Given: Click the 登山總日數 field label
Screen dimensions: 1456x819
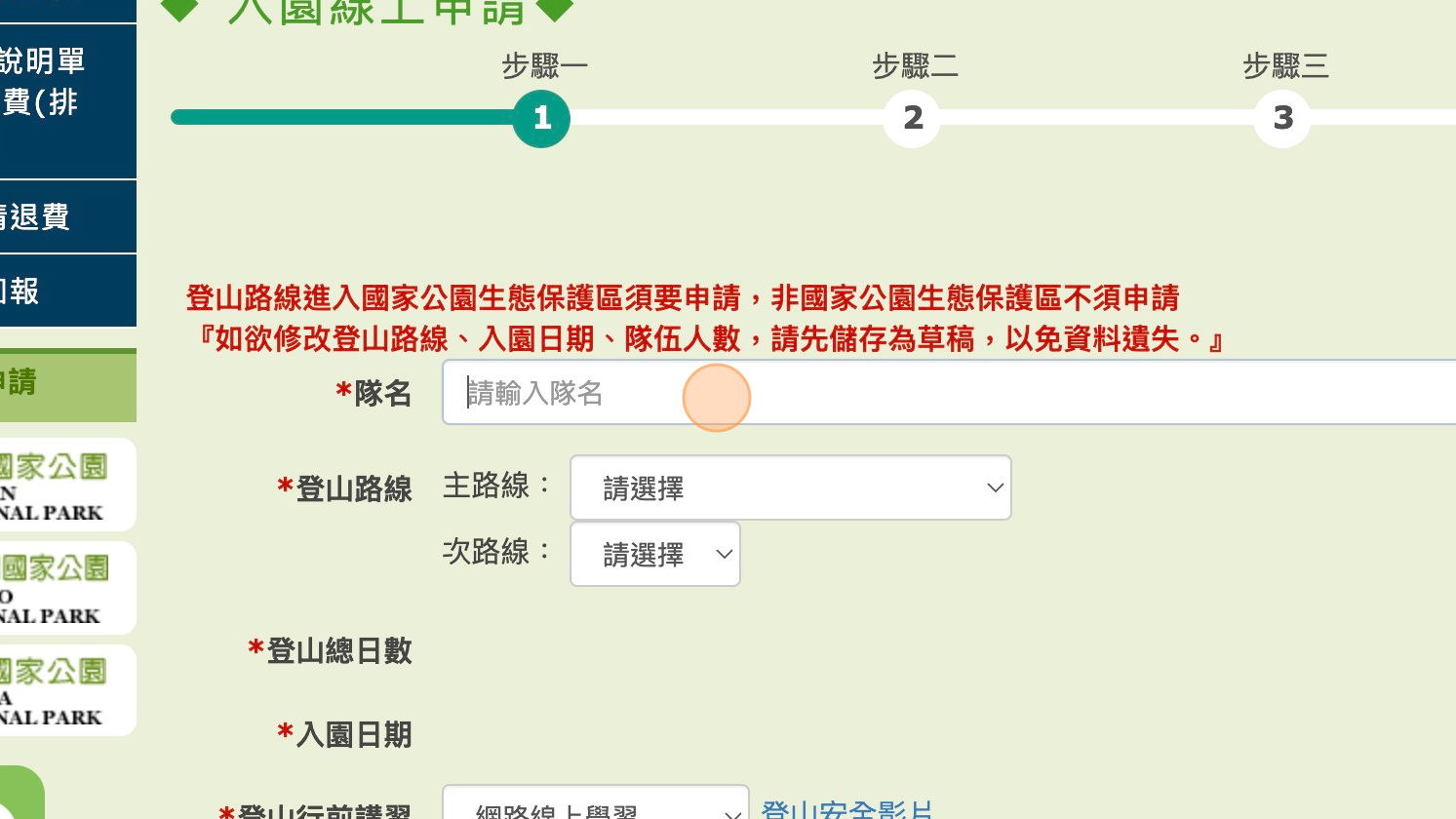Looking at the screenshot, I should pyautogui.click(x=330, y=650).
